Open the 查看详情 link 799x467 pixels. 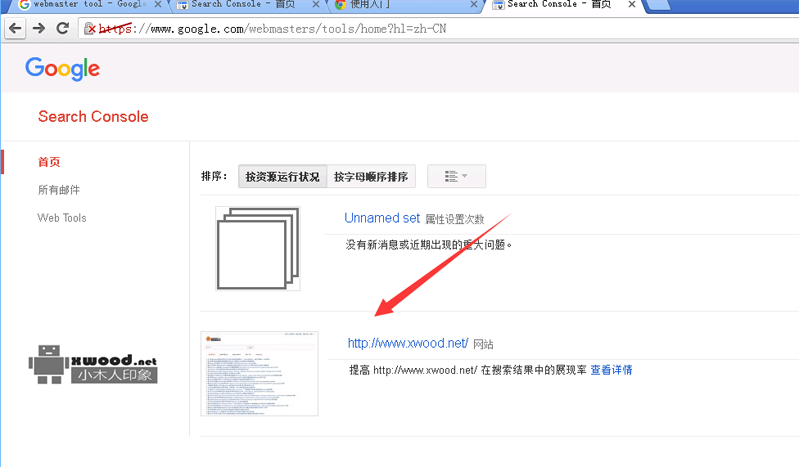(611, 370)
